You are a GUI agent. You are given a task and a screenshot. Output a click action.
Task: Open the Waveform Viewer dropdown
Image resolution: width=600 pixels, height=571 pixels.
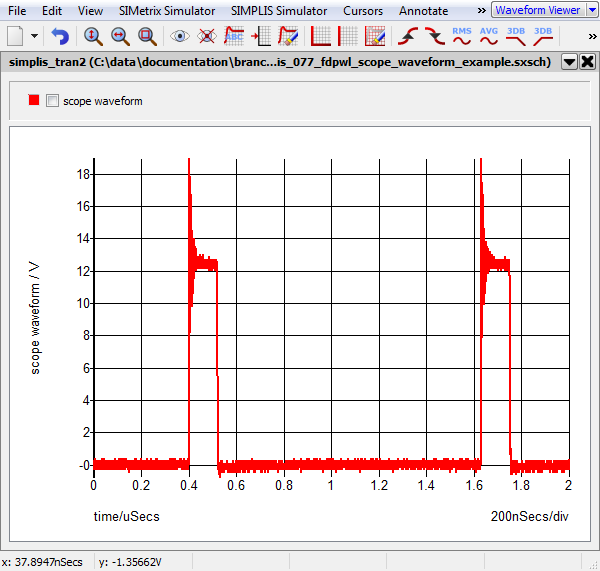coord(542,10)
